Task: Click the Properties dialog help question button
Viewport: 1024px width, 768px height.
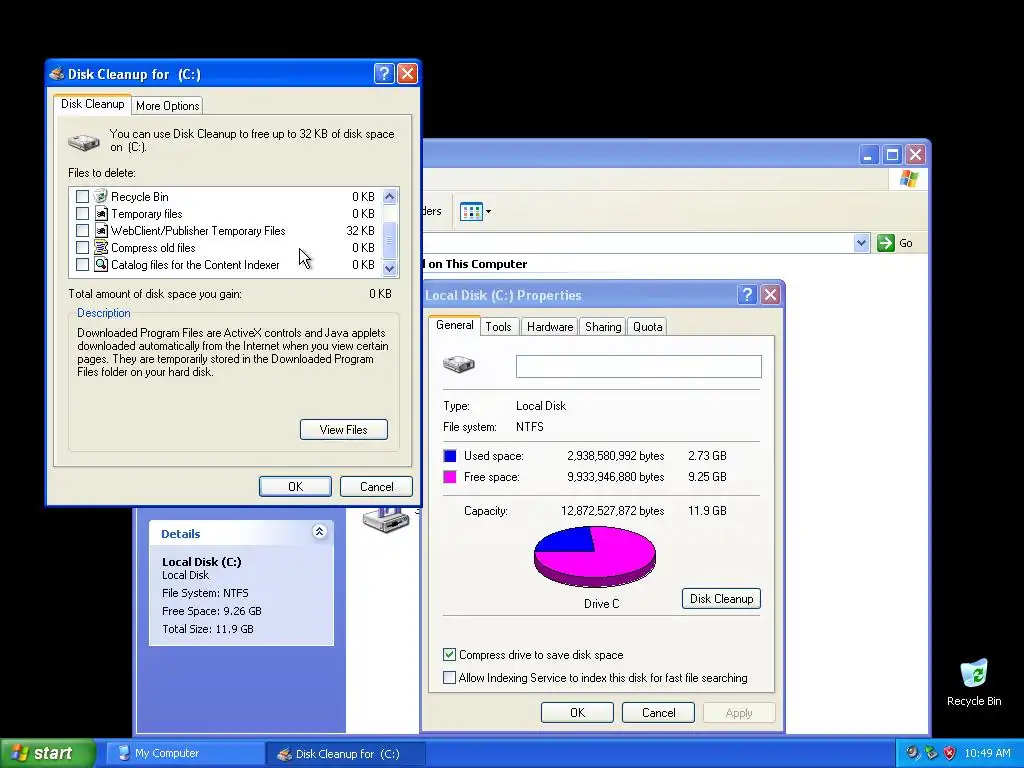Action: coord(747,295)
